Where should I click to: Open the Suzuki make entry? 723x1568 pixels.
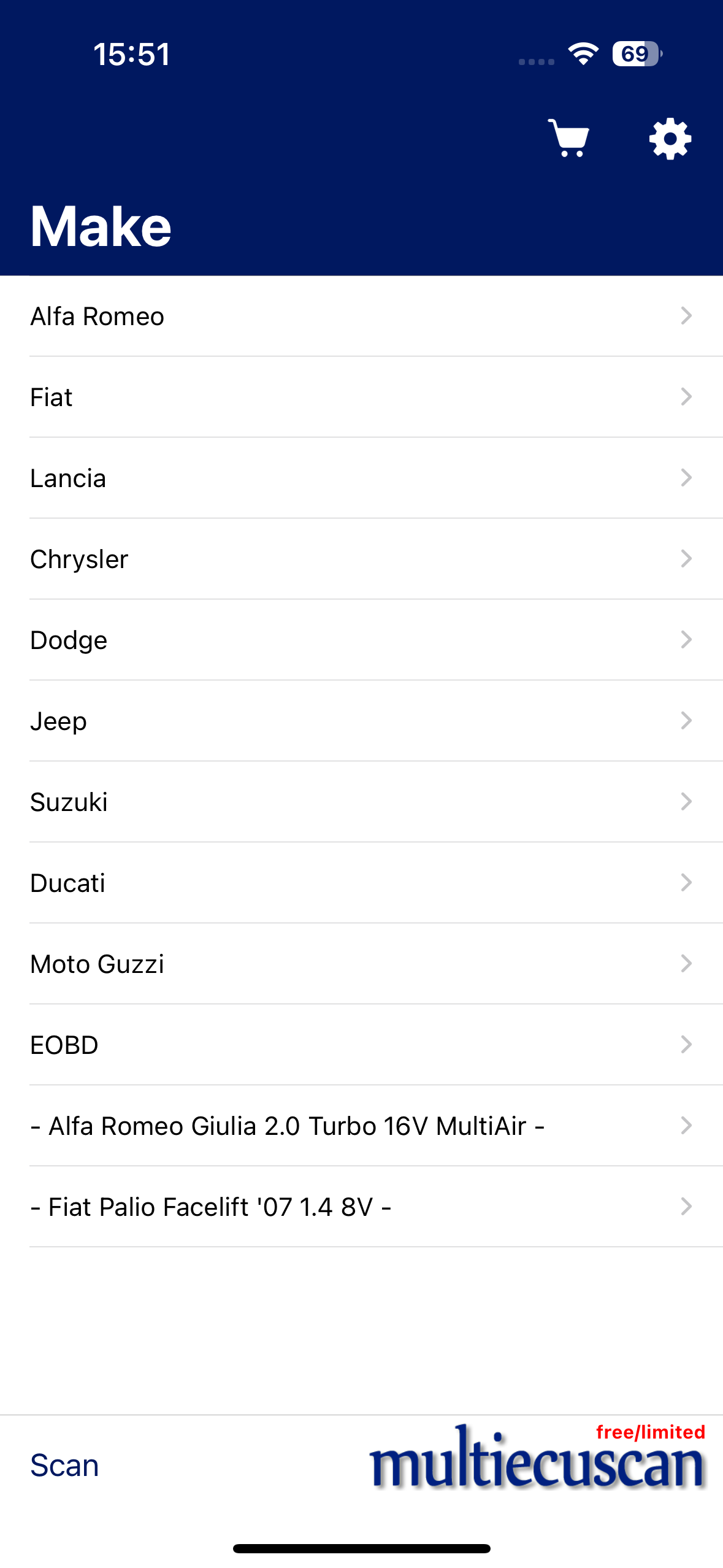point(69,802)
